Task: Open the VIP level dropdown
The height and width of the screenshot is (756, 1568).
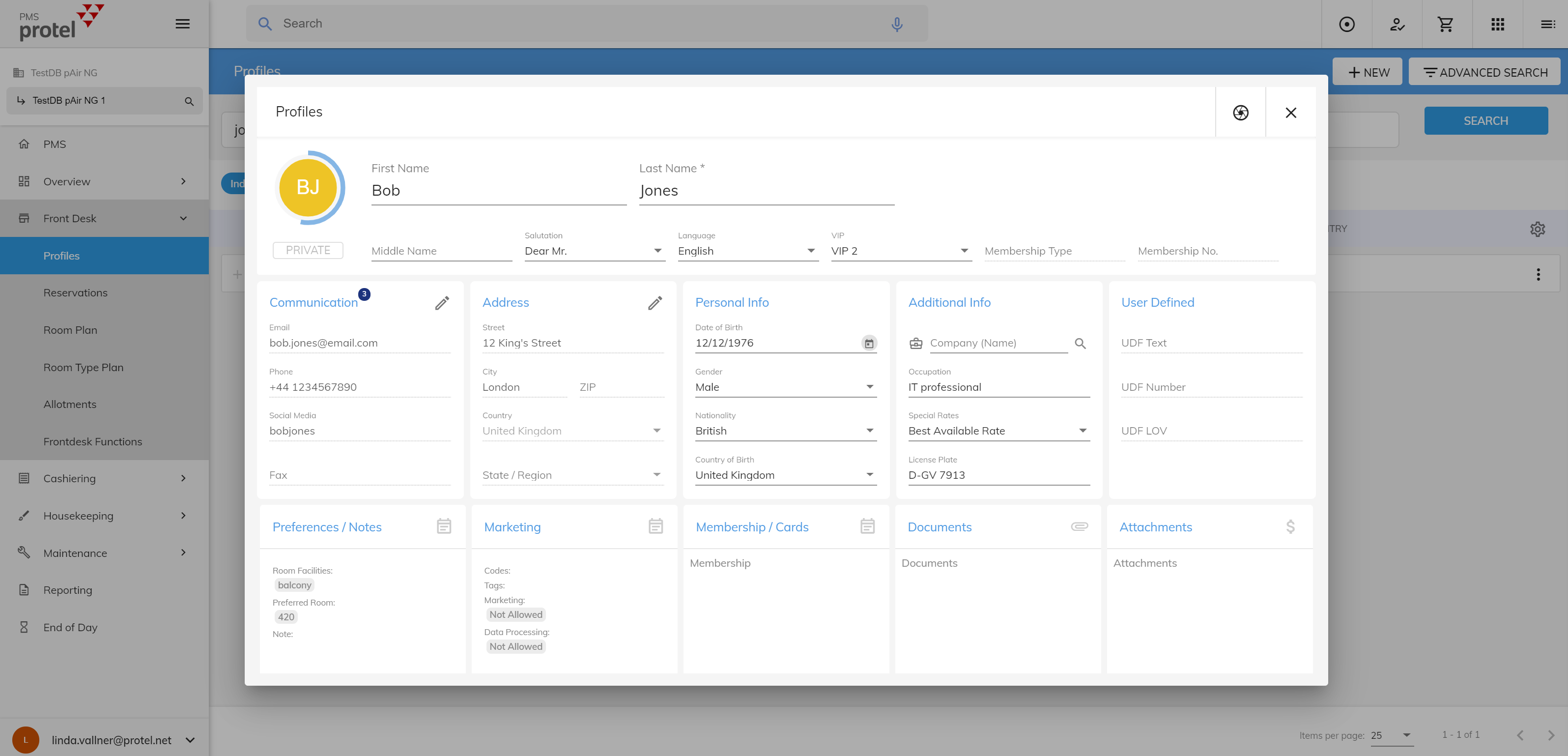Action: [900, 251]
